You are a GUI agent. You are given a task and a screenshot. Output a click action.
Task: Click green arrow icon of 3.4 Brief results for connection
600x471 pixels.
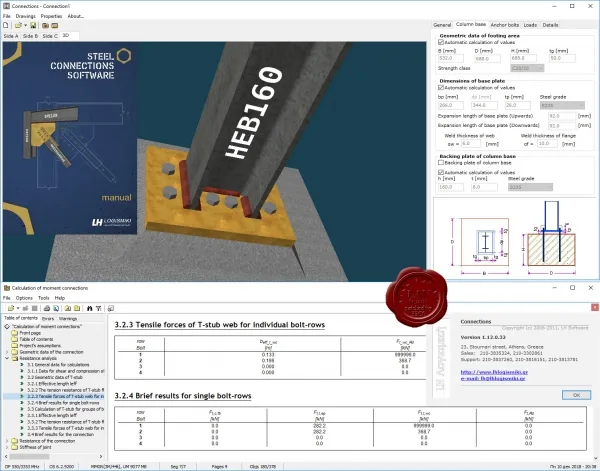coord(22,434)
